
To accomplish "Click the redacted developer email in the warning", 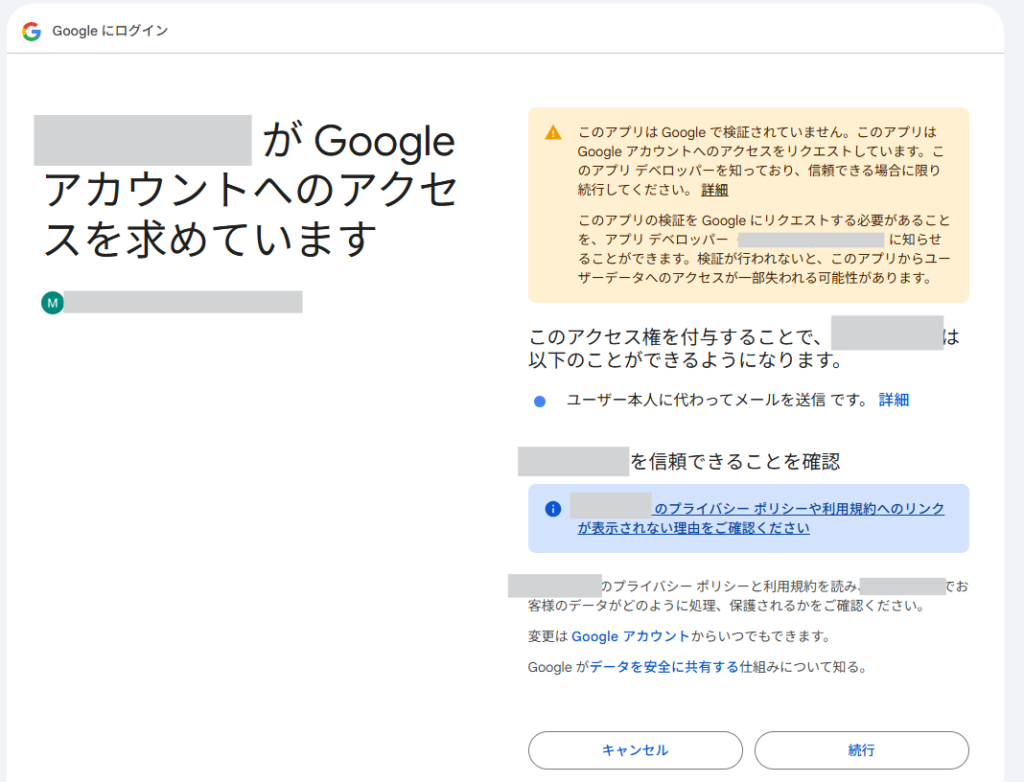I will (810, 240).
